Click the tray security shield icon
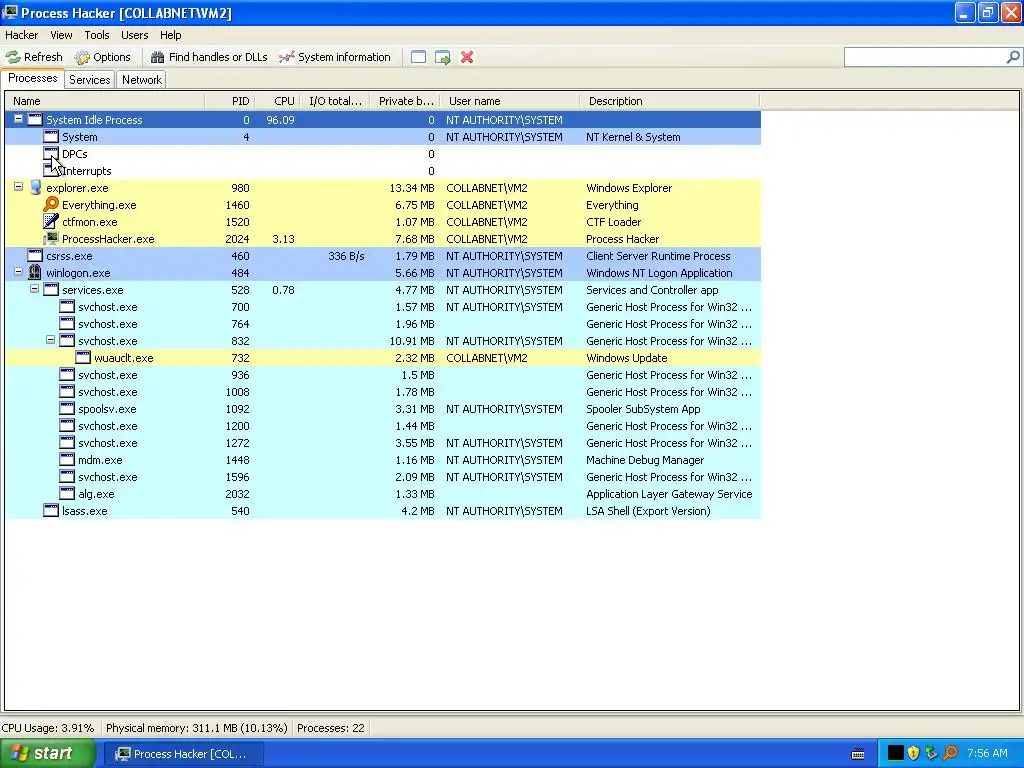Viewport: 1024px width, 768px height. (x=914, y=753)
